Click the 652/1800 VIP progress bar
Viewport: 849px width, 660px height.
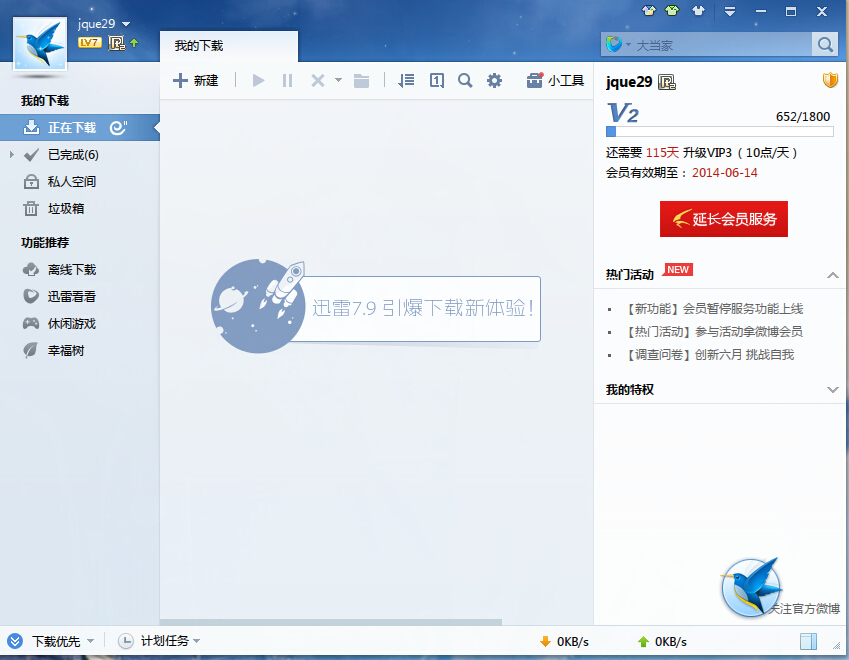[x=720, y=132]
